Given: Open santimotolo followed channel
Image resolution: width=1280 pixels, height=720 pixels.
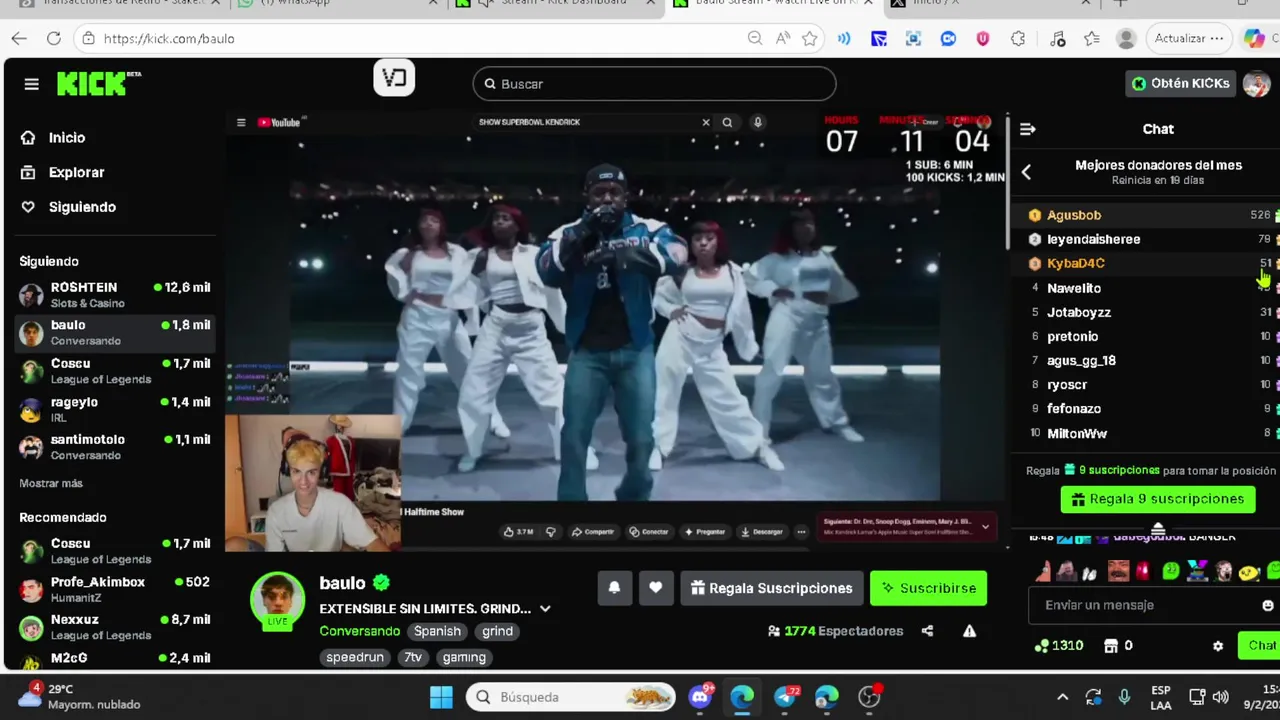Looking at the screenshot, I should click(115, 447).
